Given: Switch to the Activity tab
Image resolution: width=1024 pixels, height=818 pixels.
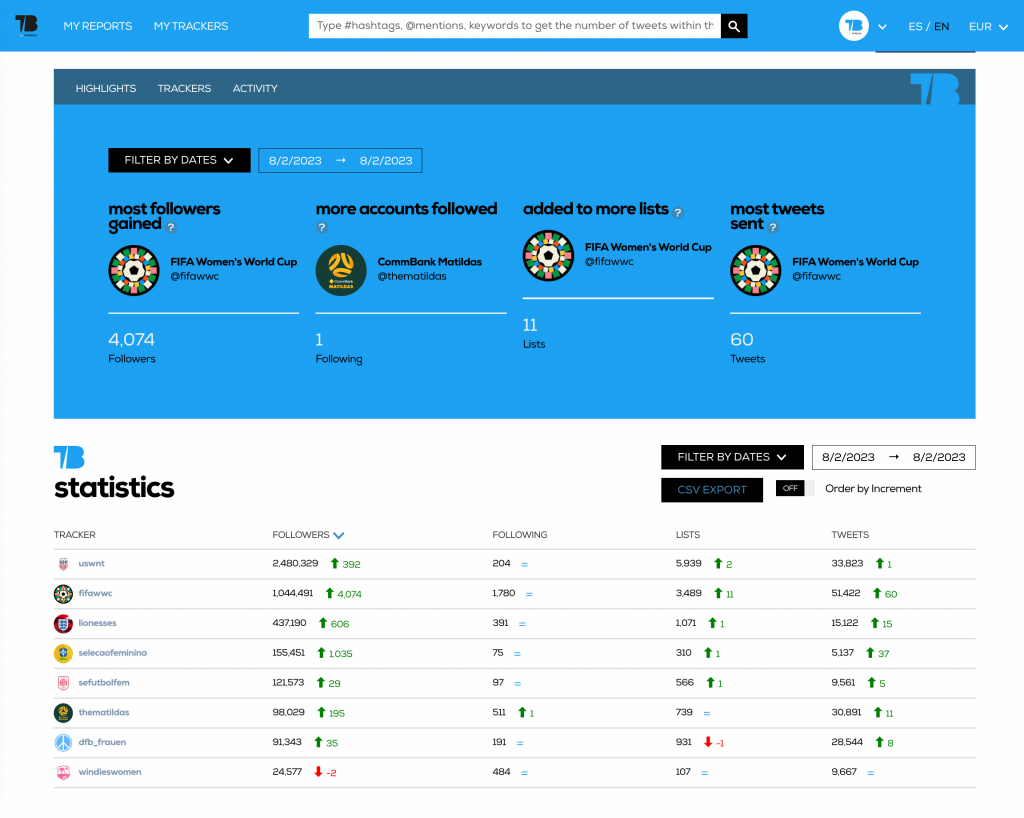Looking at the screenshot, I should (255, 88).
